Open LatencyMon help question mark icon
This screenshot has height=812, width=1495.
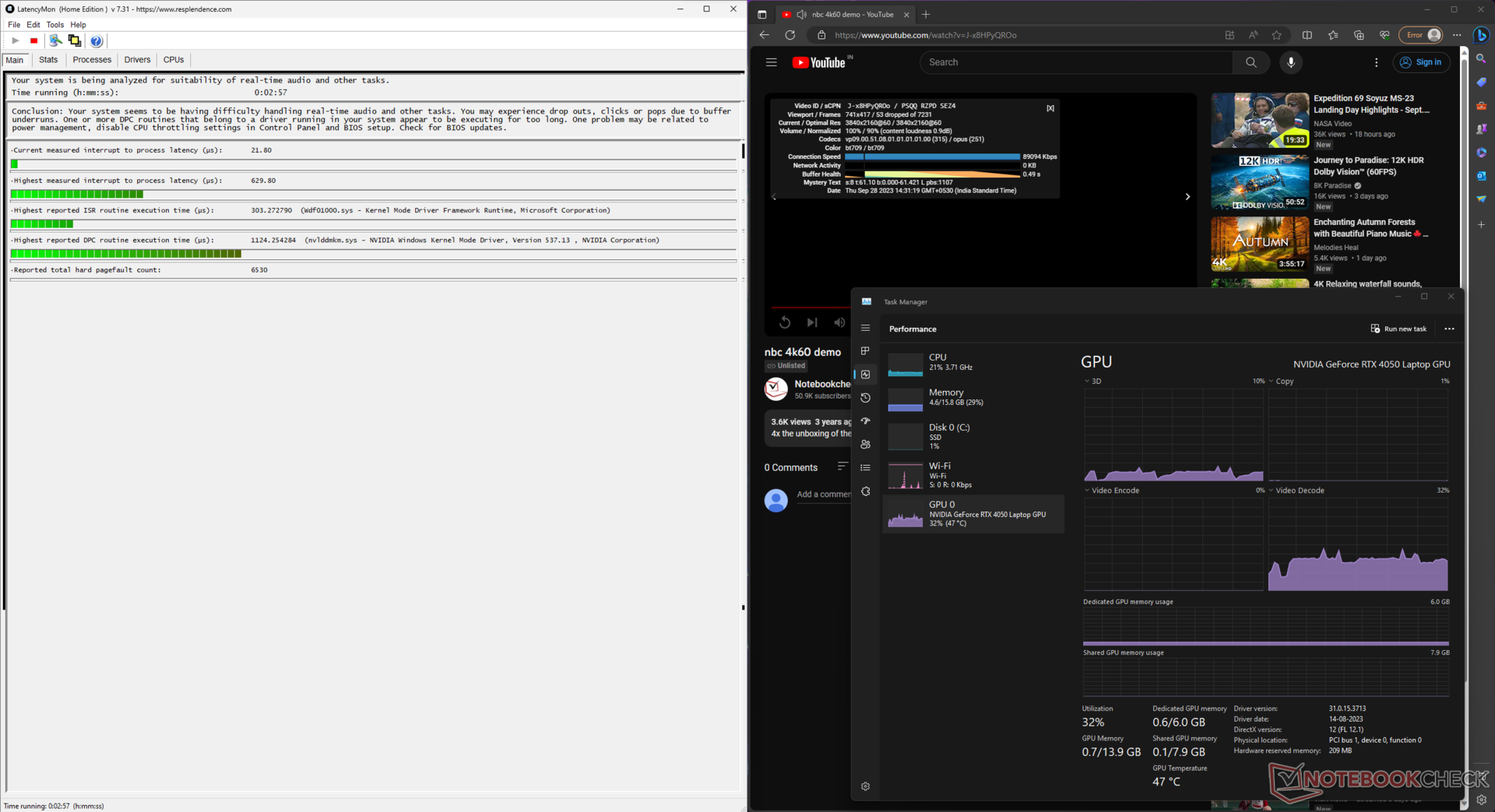[x=96, y=40]
